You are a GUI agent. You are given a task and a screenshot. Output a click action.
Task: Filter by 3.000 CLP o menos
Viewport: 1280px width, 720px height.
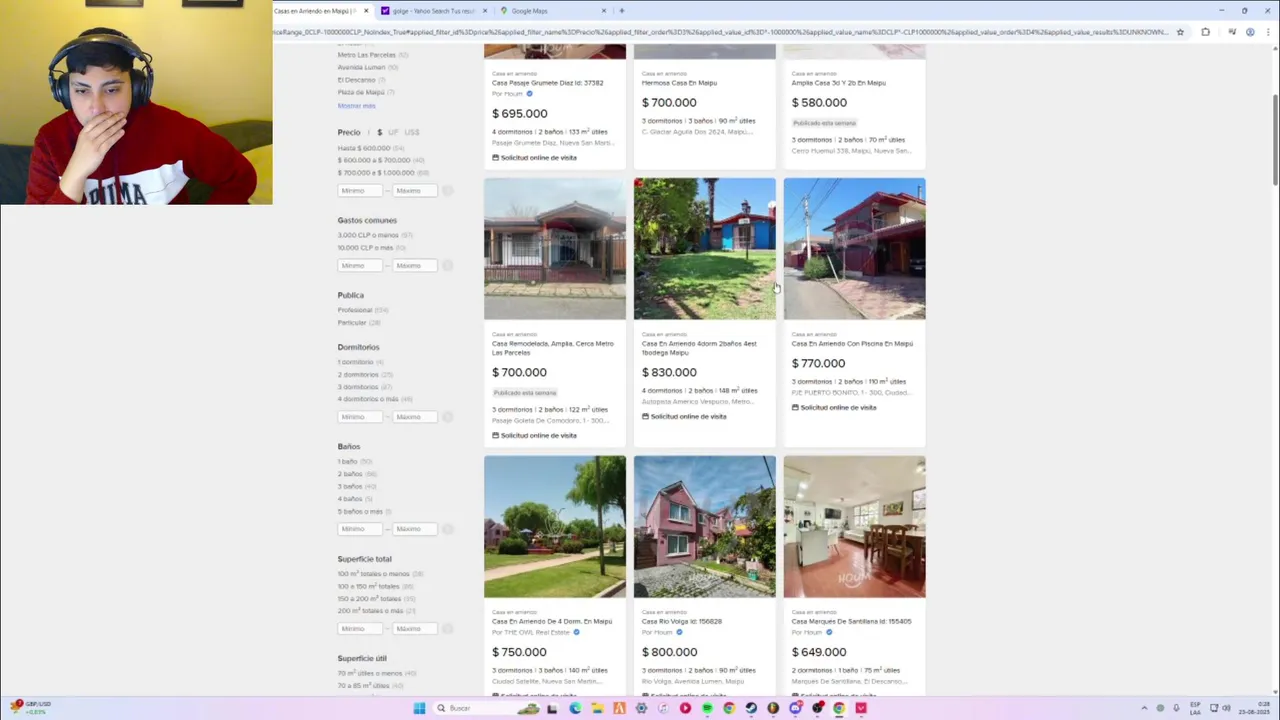click(368, 235)
